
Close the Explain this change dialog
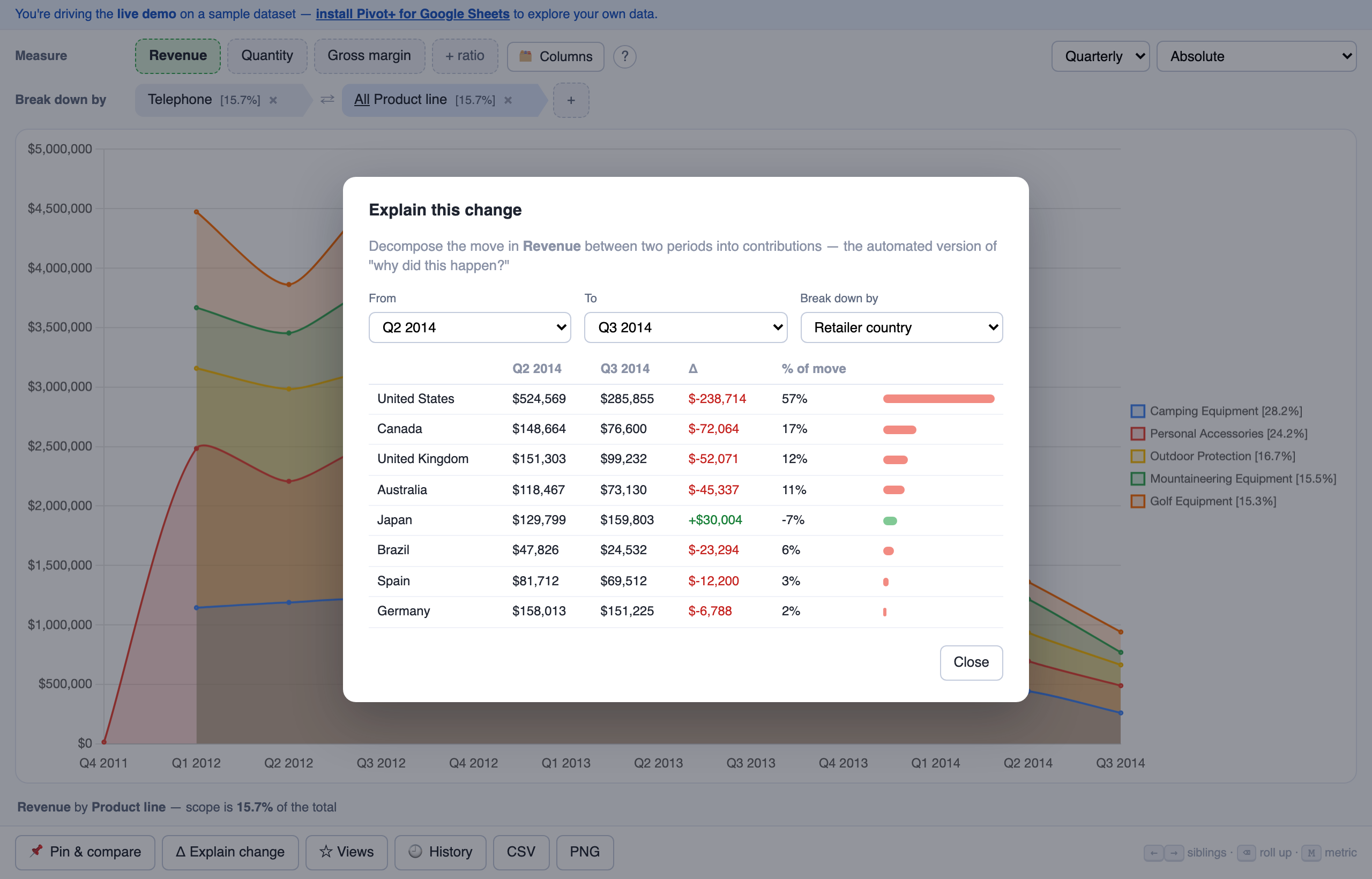pyautogui.click(x=971, y=662)
